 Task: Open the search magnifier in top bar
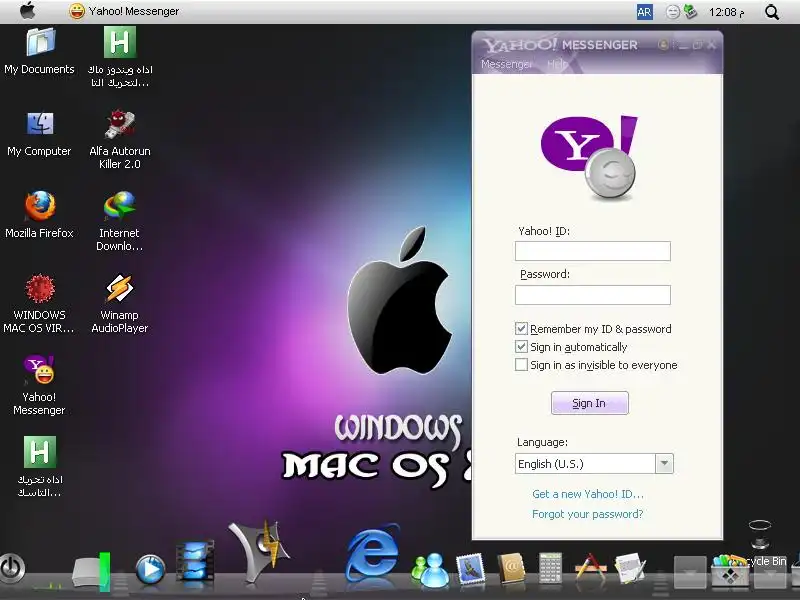772,12
